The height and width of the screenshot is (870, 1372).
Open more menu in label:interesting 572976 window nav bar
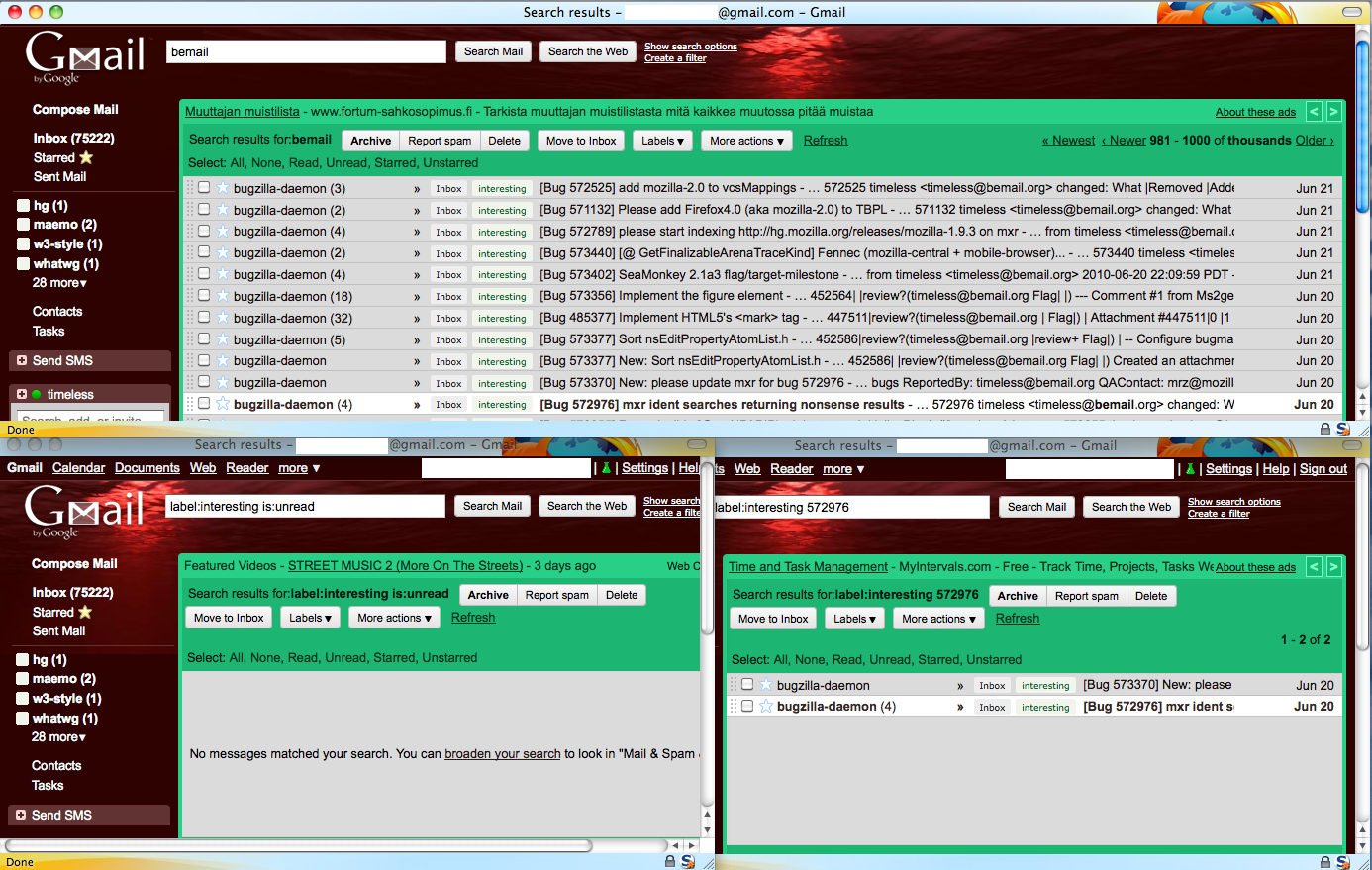click(843, 469)
